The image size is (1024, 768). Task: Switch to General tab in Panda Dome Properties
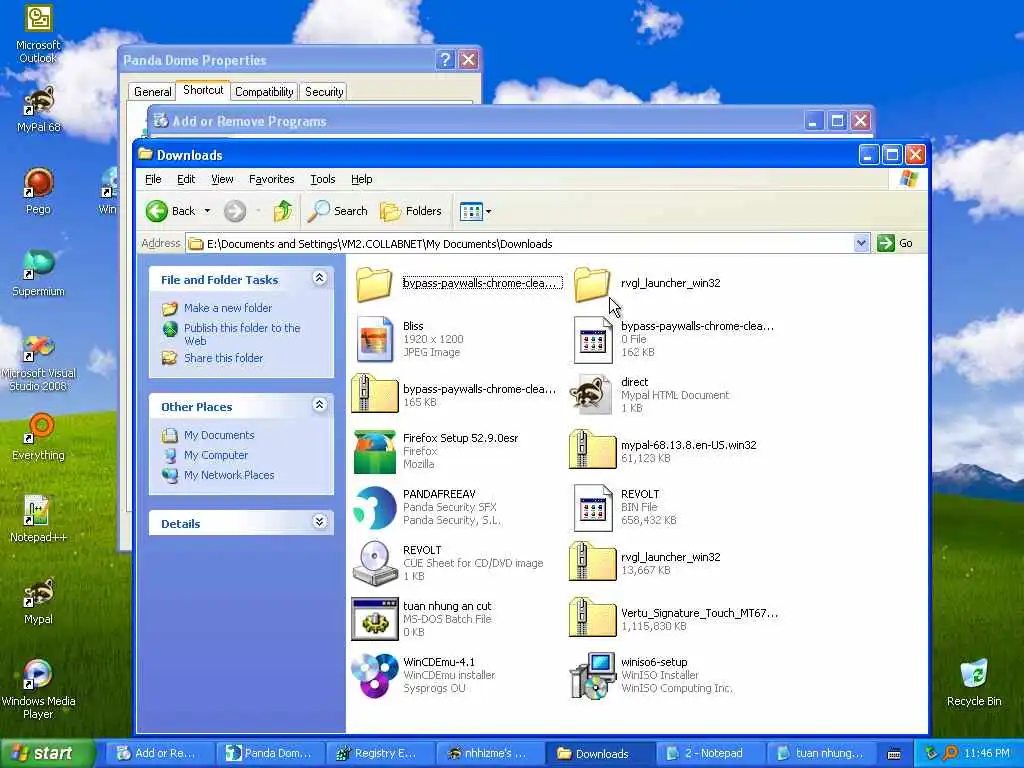click(x=152, y=91)
